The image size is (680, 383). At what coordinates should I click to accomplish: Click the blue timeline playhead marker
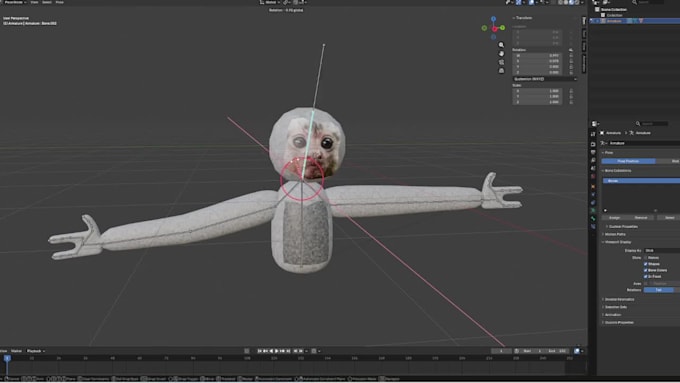[7, 358]
